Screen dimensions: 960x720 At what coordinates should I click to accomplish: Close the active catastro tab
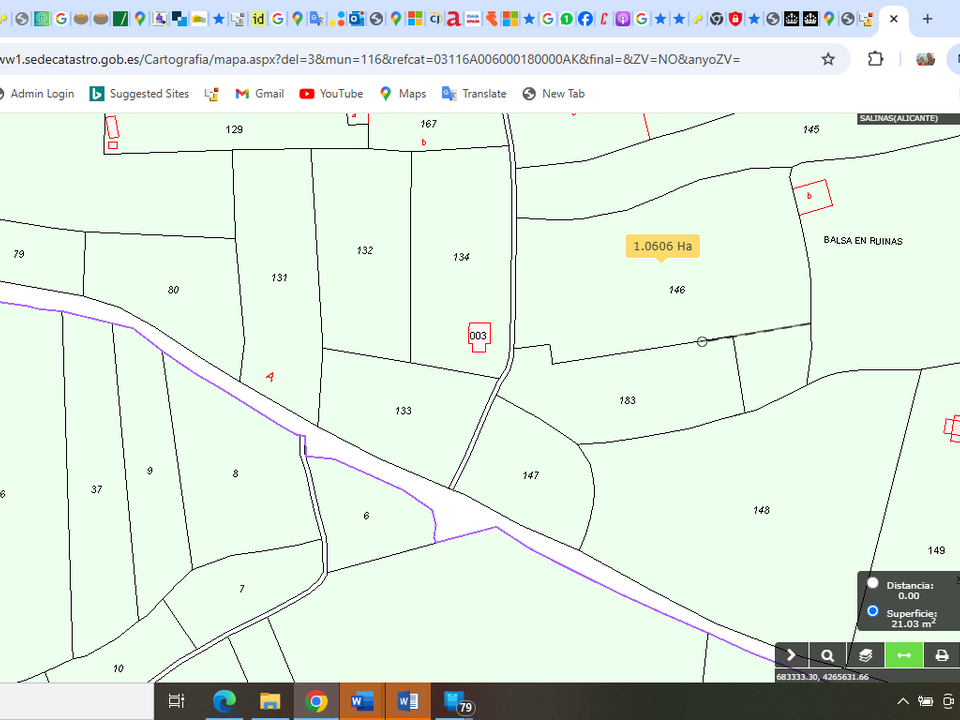click(893, 19)
